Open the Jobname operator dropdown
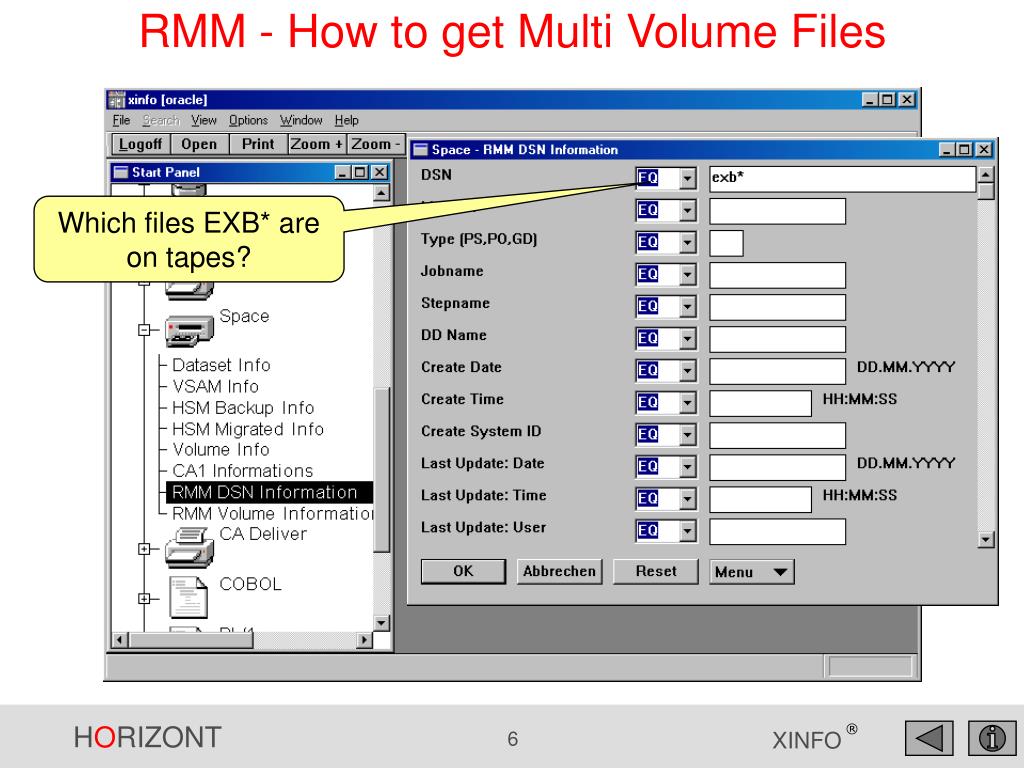Image resolution: width=1024 pixels, height=768 pixels. 687,274
